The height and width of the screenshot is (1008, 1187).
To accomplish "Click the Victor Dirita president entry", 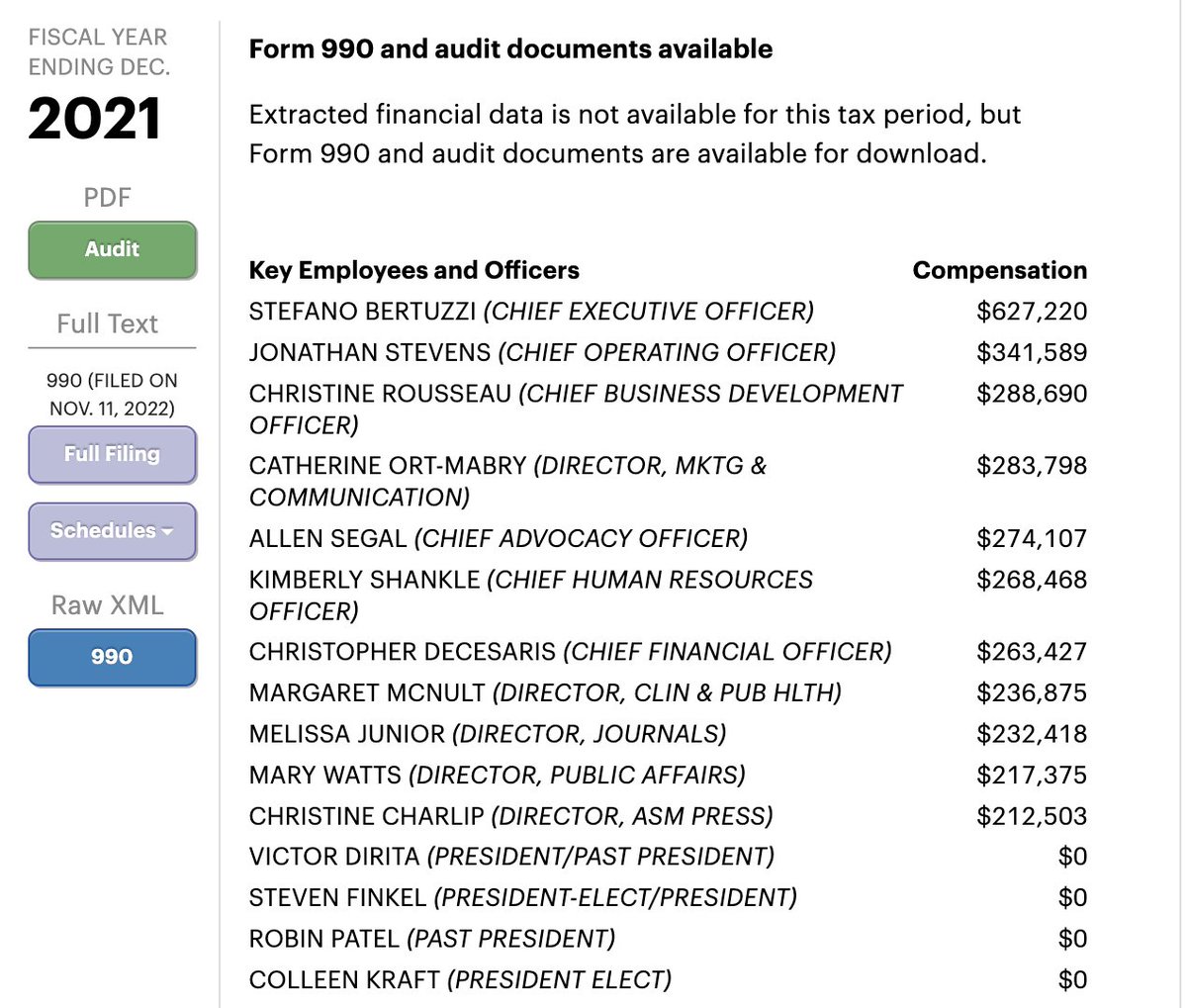I will click(x=668, y=856).
